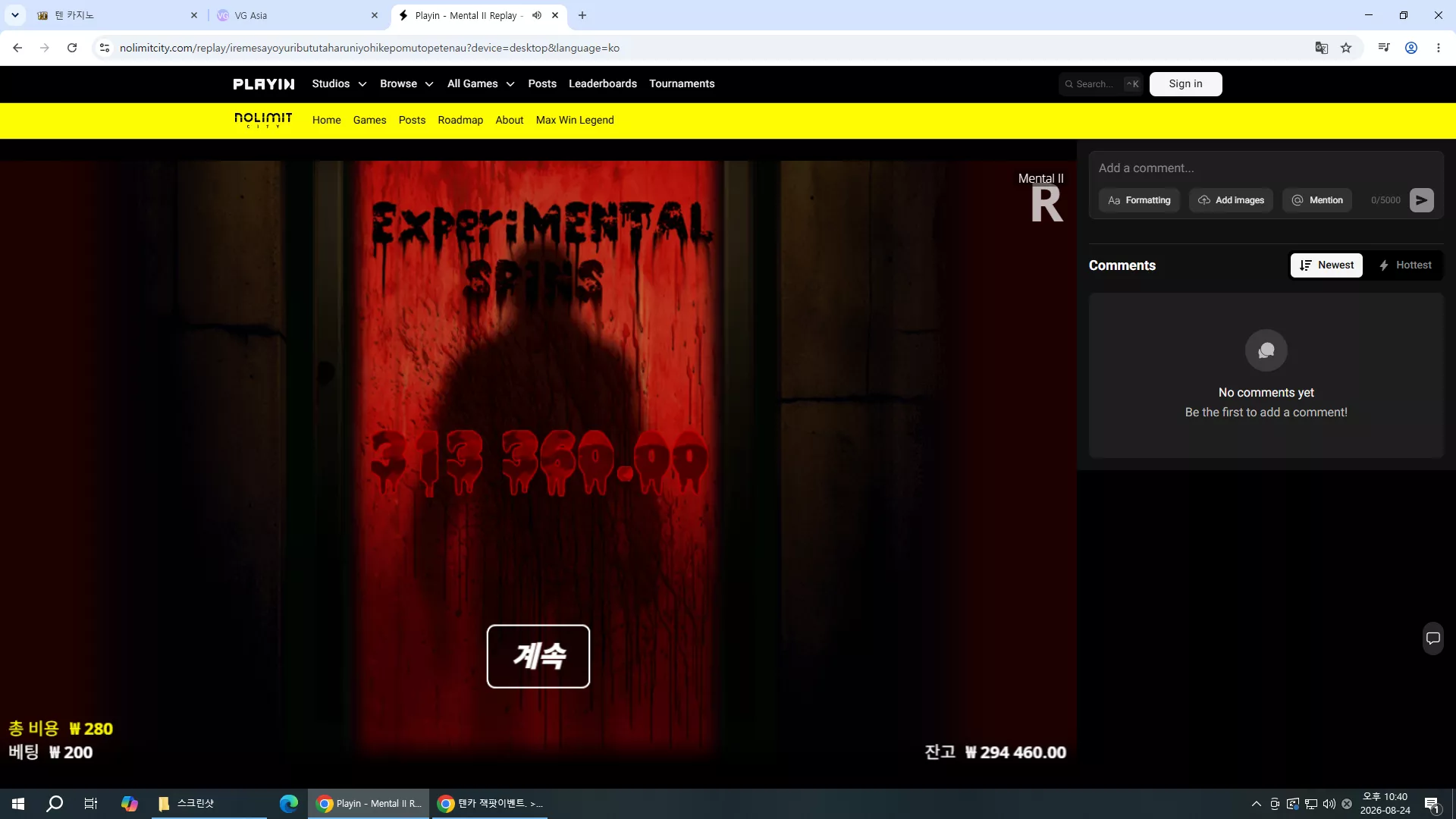Image resolution: width=1456 pixels, height=819 pixels.
Task: Open the Windows Start menu
Action: point(18,804)
